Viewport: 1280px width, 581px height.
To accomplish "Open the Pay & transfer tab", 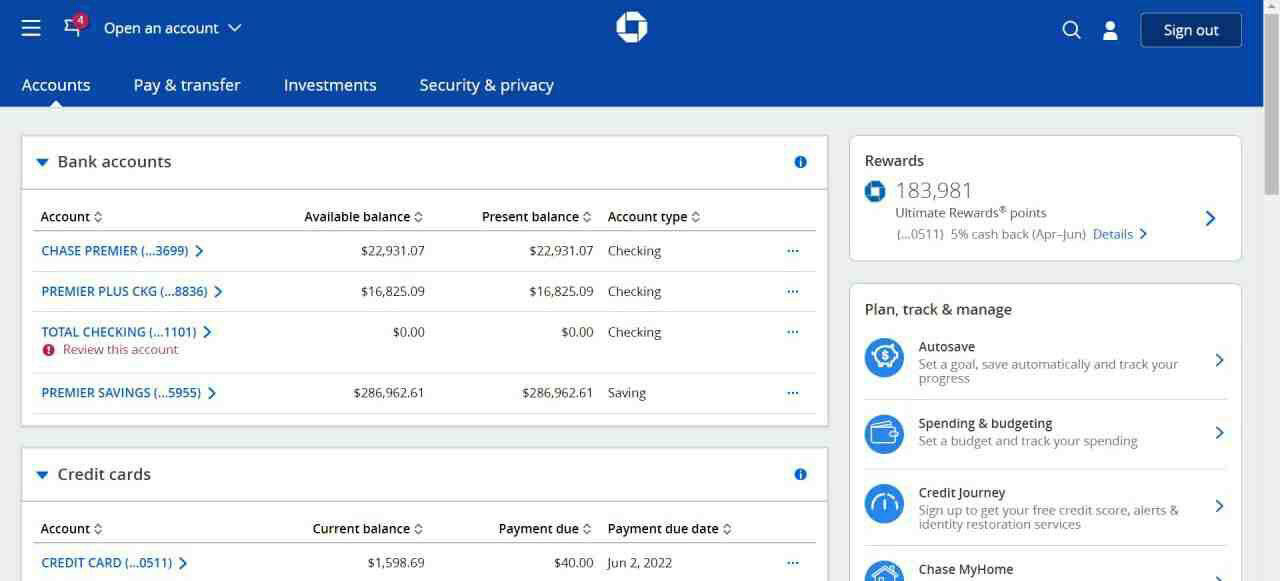I will [187, 85].
